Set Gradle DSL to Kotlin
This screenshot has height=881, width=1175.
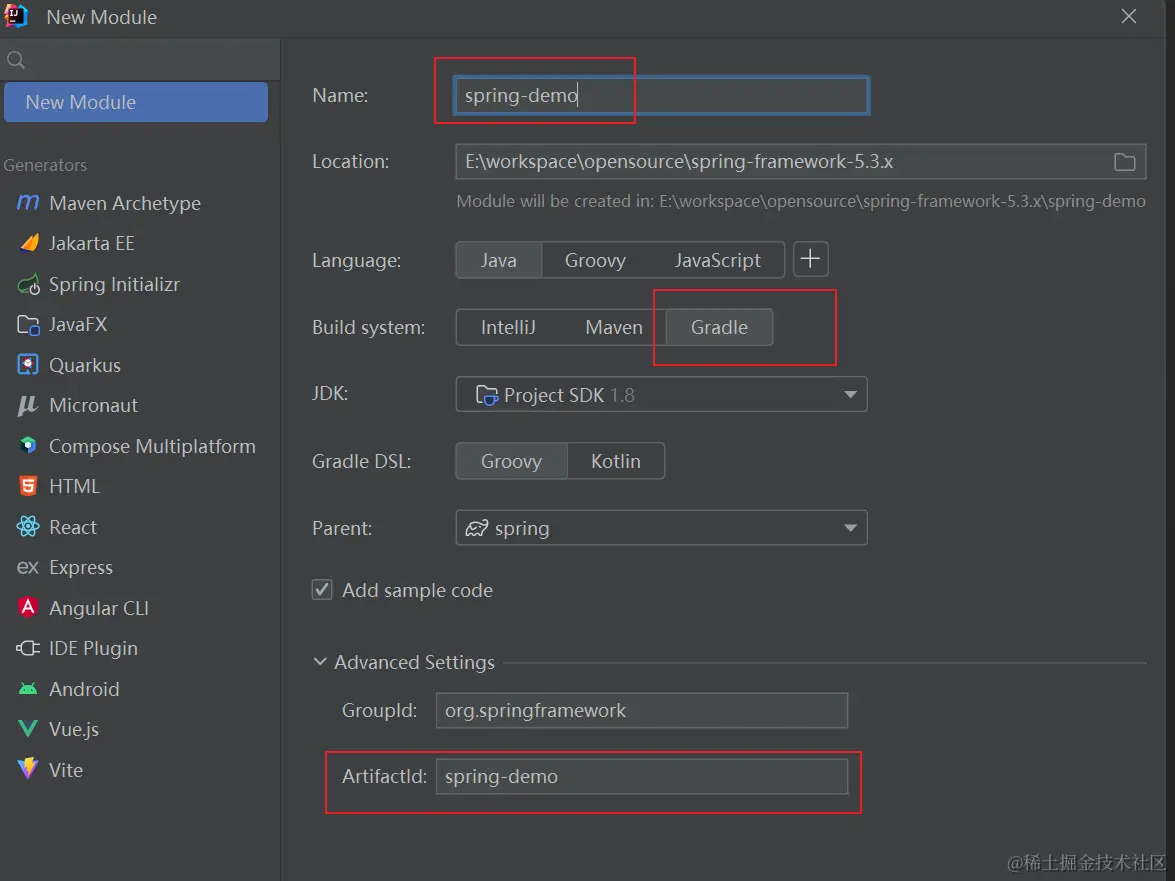615,461
